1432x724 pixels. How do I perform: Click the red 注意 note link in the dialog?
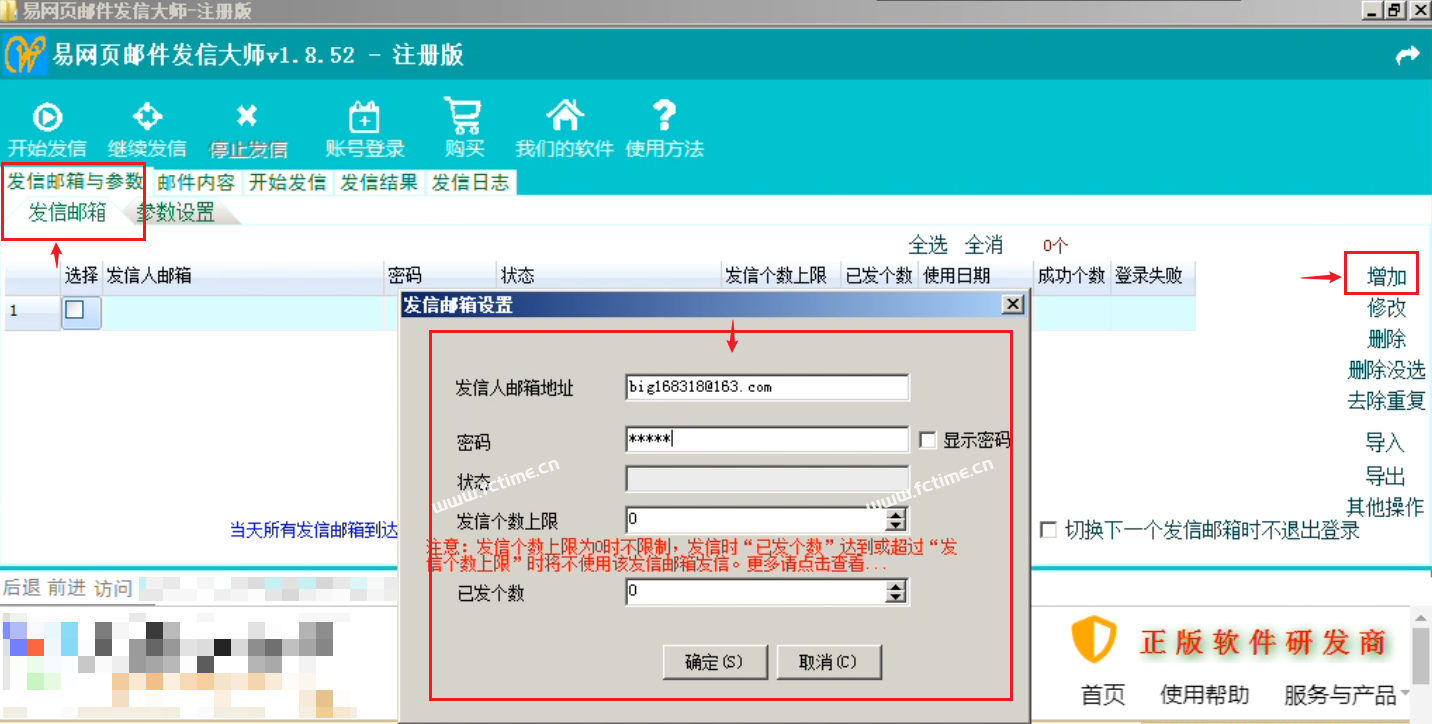[692, 556]
